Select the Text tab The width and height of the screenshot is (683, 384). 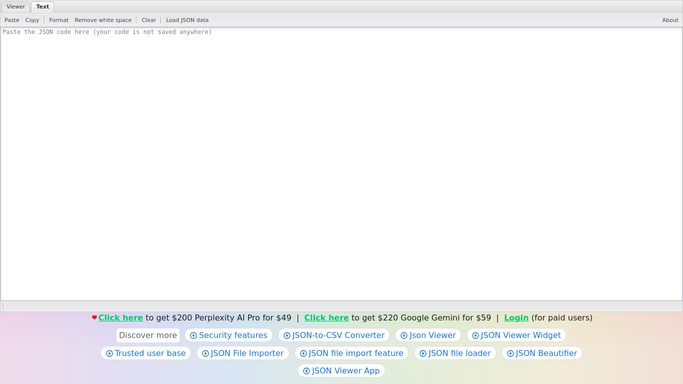click(x=42, y=7)
